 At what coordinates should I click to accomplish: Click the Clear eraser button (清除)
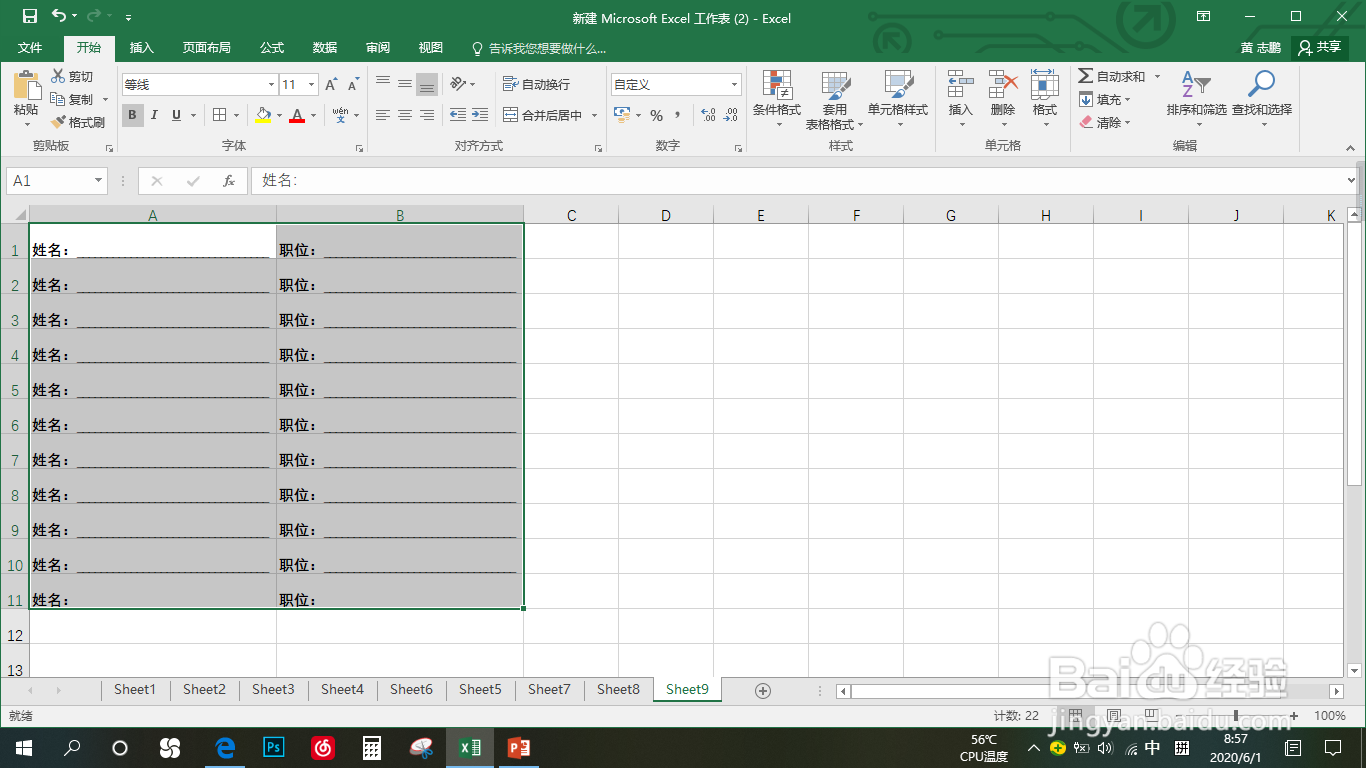coord(1104,122)
